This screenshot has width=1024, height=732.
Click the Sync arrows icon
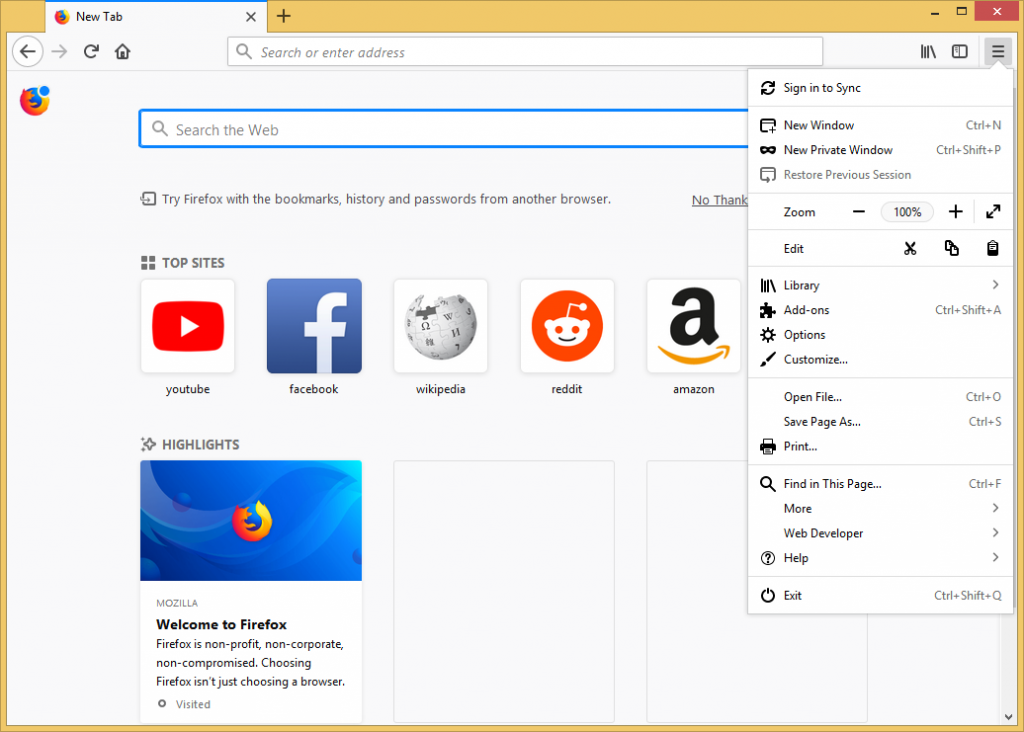768,88
